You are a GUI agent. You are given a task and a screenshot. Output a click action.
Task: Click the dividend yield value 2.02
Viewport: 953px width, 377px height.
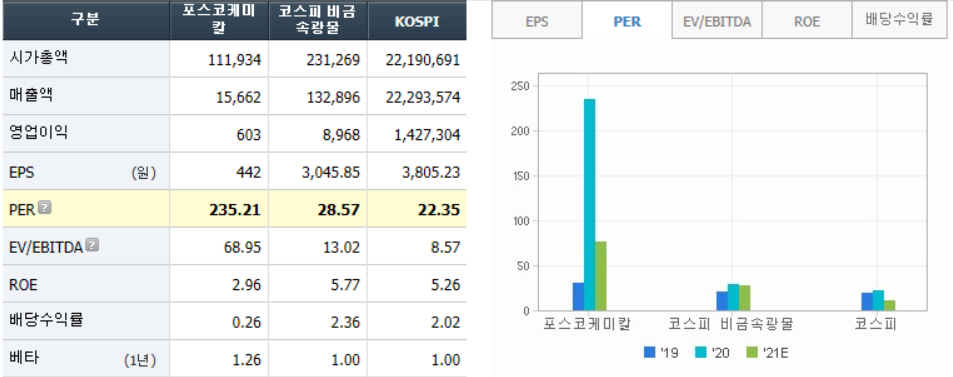click(x=446, y=323)
